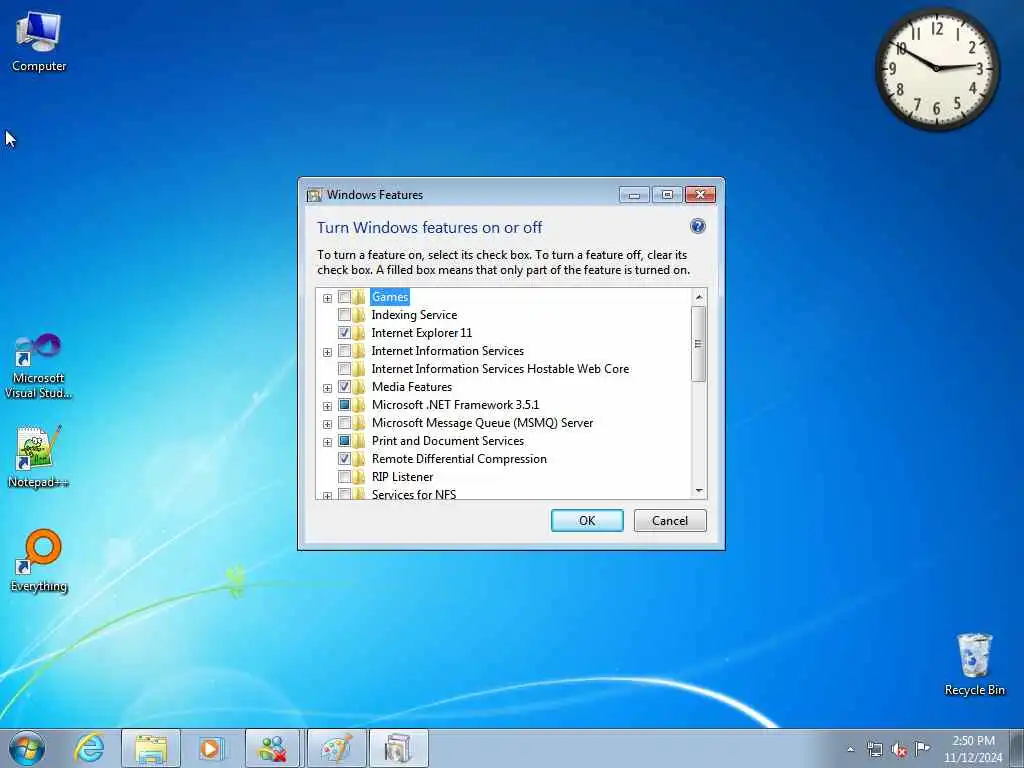The width and height of the screenshot is (1024, 768).
Task: Minimize the Windows Features window
Action: [x=634, y=195]
